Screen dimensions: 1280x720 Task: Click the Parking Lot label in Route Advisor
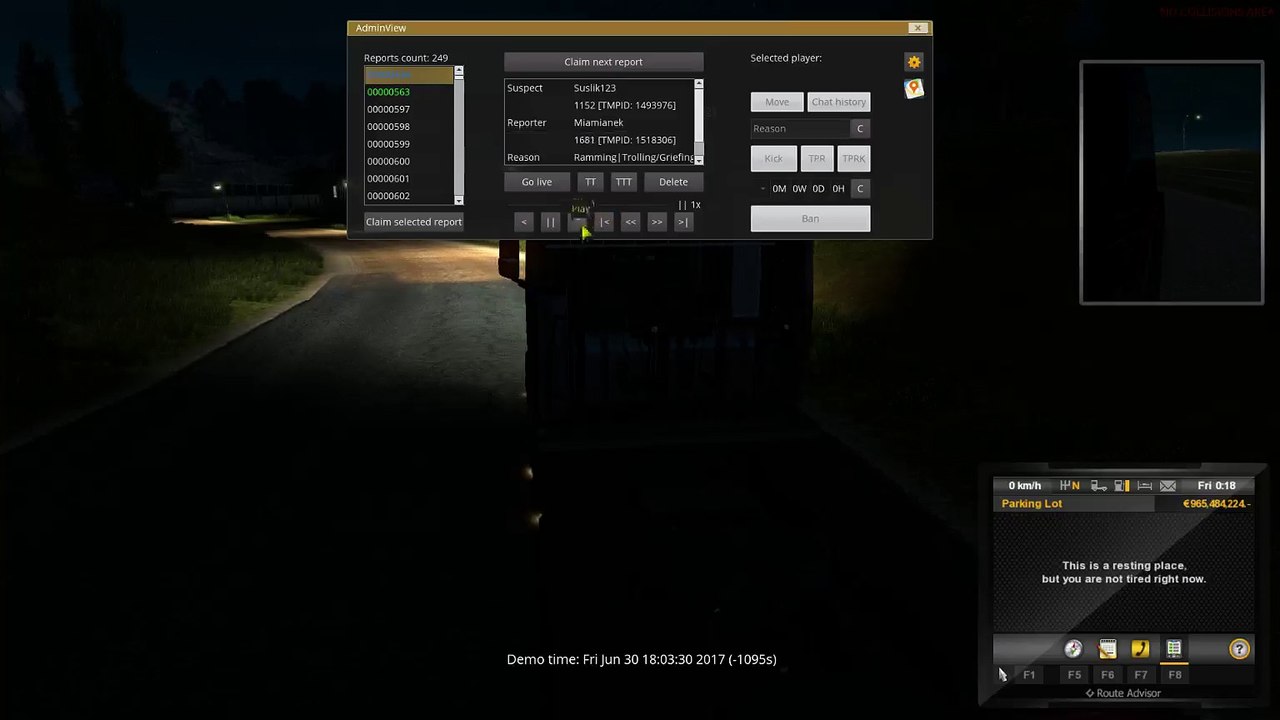pyautogui.click(x=1032, y=504)
